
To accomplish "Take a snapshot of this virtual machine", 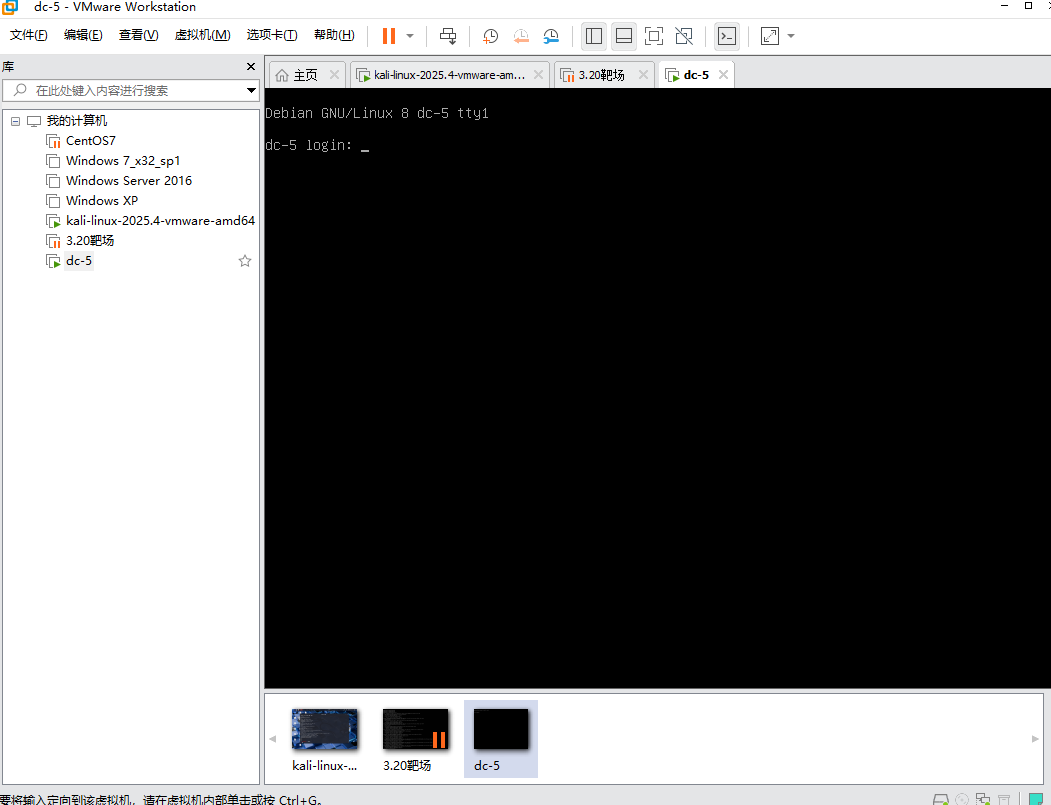I will click(491, 36).
